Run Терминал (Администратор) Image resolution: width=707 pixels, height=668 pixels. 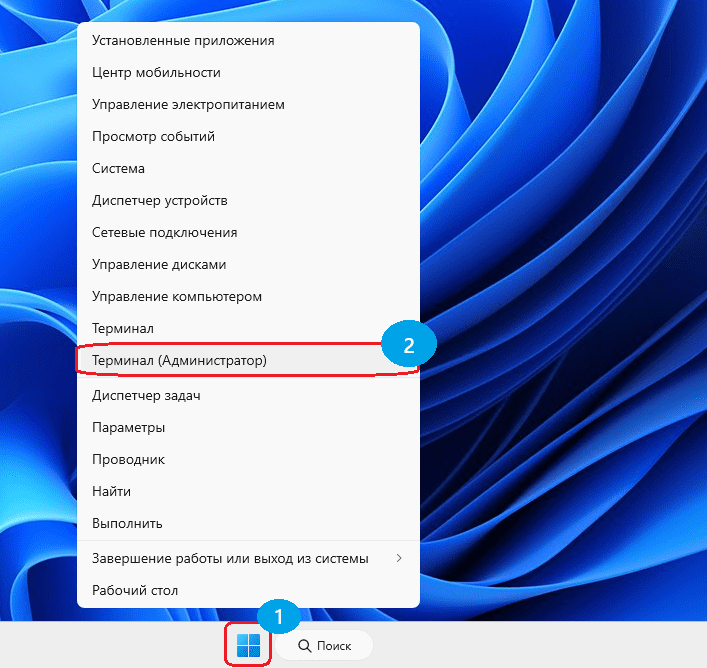tap(179, 359)
